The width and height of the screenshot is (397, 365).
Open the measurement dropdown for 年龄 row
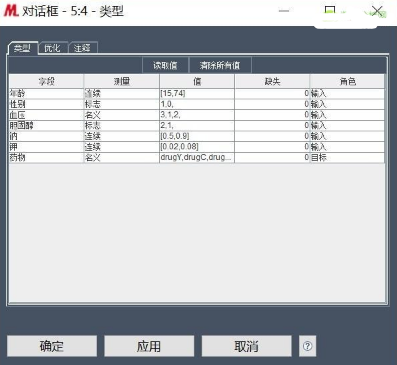click(121, 94)
